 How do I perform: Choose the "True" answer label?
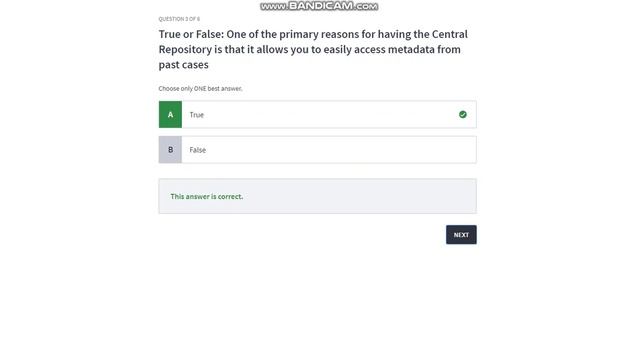pyautogui.click(x=196, y=115)
